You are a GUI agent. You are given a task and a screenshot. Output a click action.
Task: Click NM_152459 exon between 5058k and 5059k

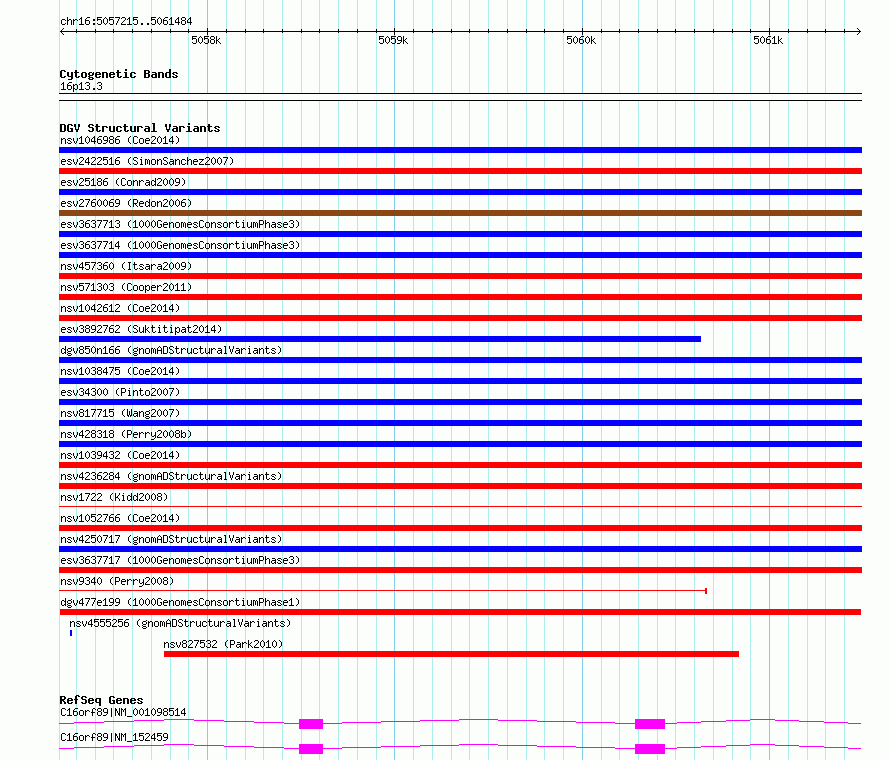pos(311,749)
